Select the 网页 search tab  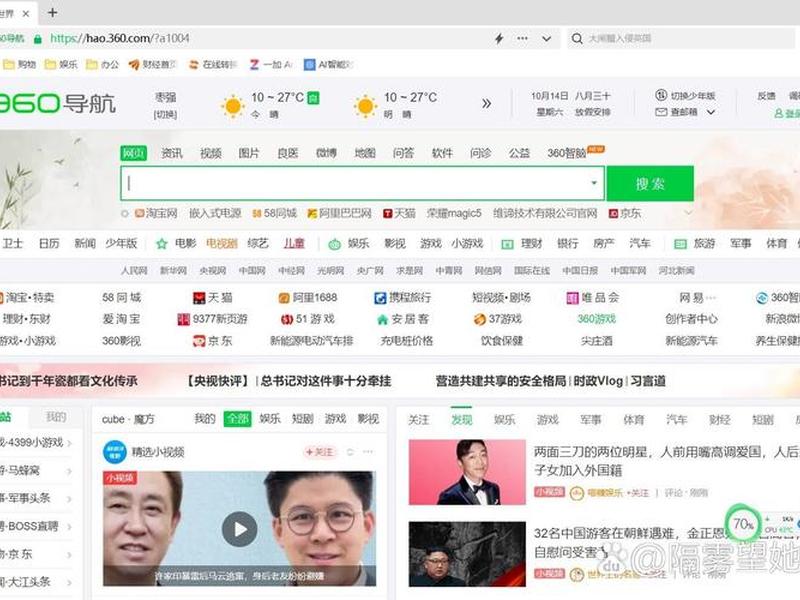[134, 153]
